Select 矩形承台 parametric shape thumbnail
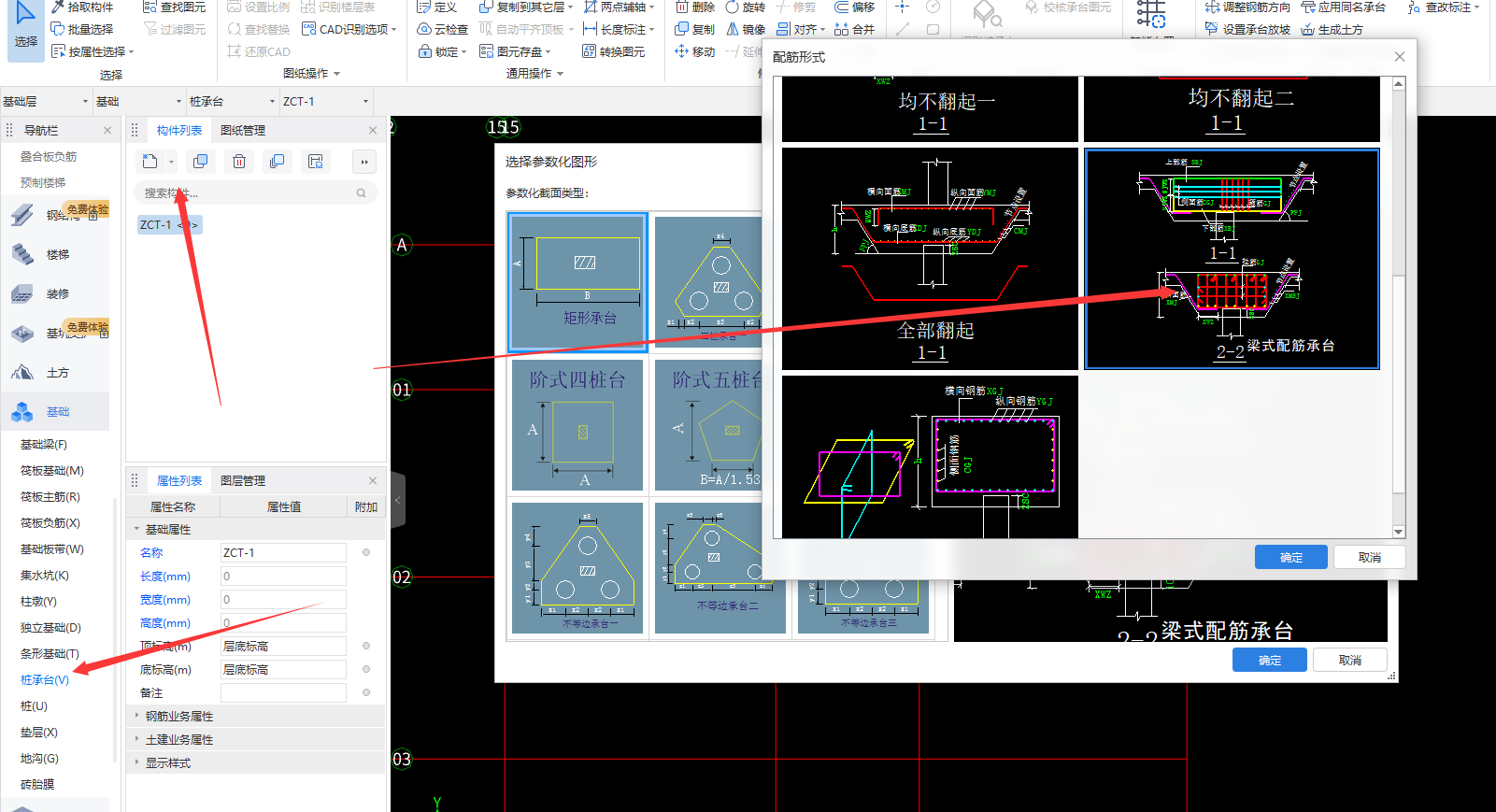The height and width of the screenshot is (812, 1496). pyautogui.click(x=577, y=282)
